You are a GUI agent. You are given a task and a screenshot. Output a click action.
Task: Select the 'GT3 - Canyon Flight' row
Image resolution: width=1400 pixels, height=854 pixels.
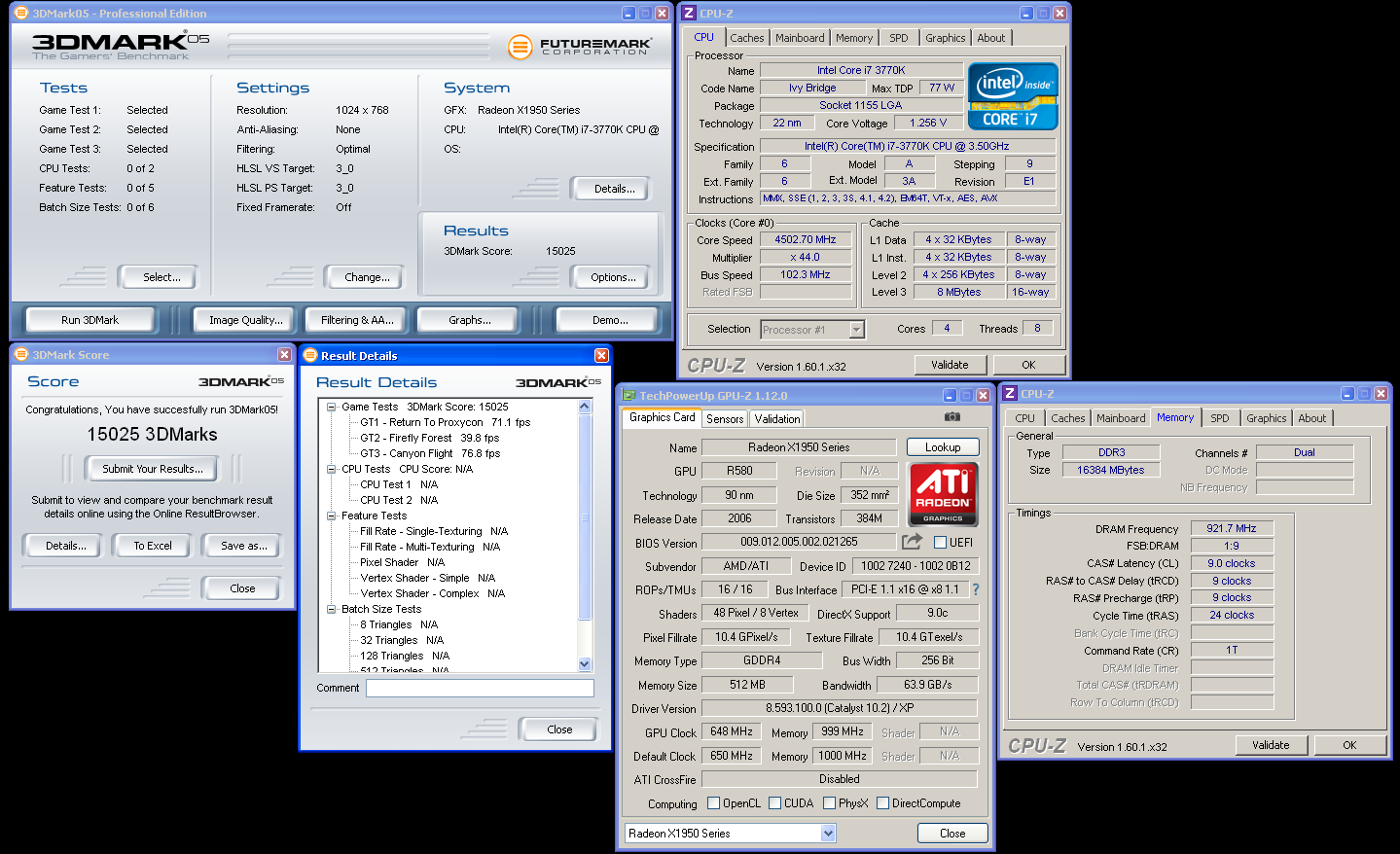click(x=430, y=453)
